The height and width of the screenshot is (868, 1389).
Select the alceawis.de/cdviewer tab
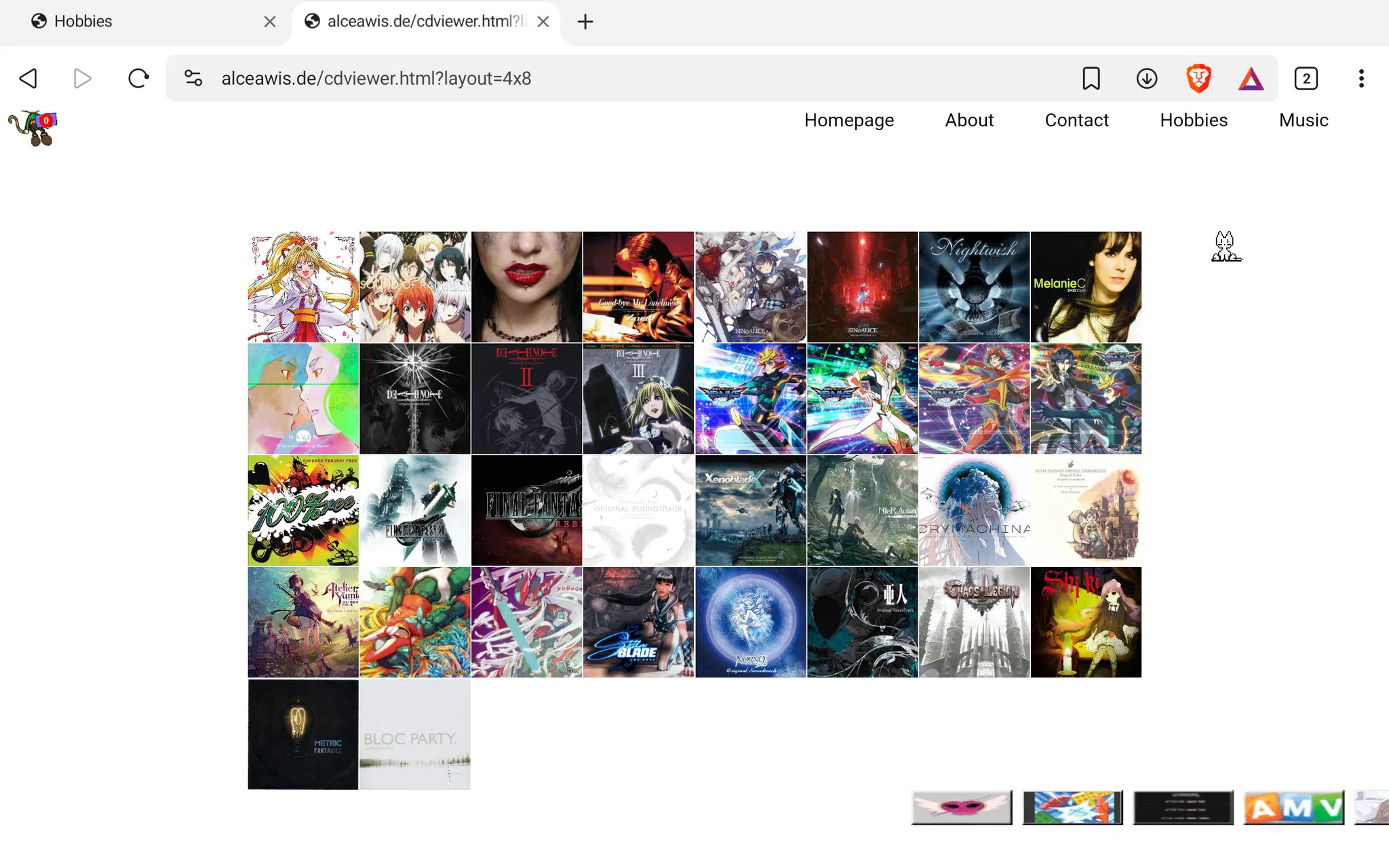click(x=426, y=22)
